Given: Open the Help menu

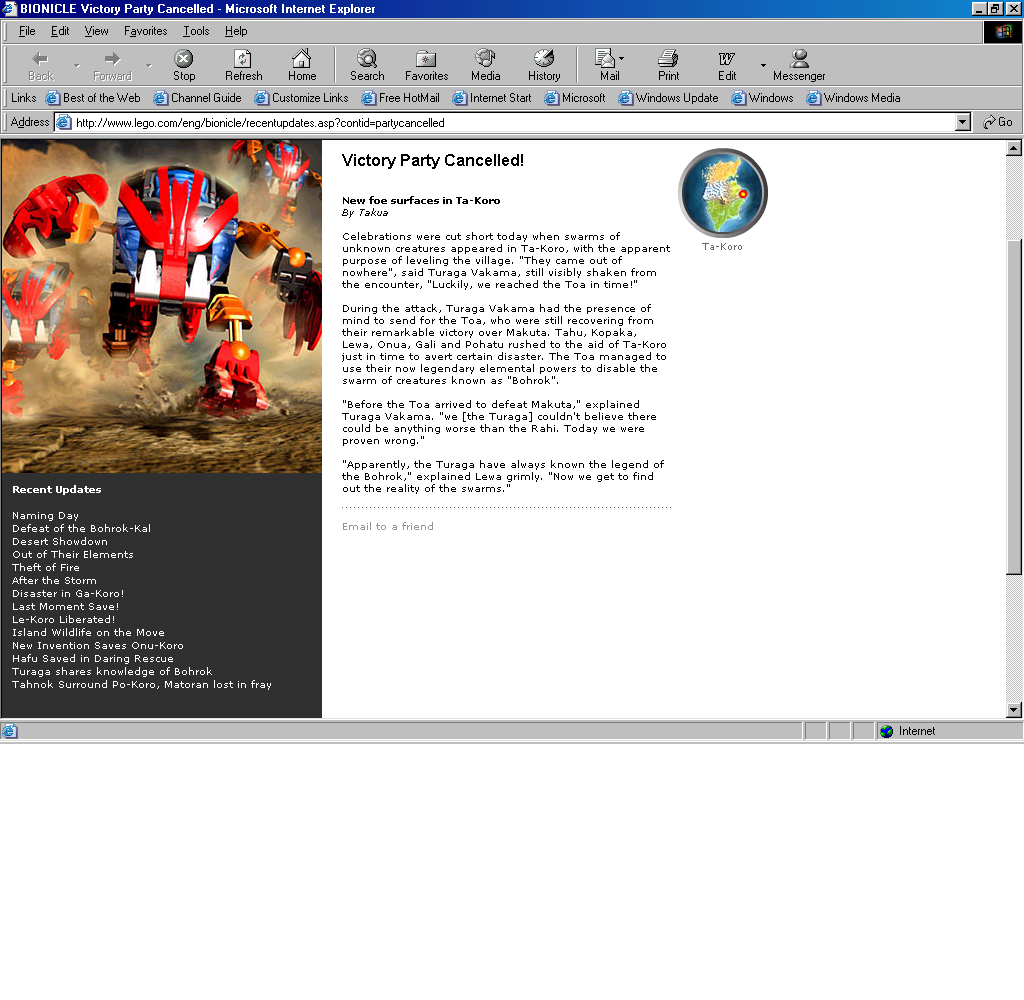Looking at the screenshot, I should click(x=236, y=31).
